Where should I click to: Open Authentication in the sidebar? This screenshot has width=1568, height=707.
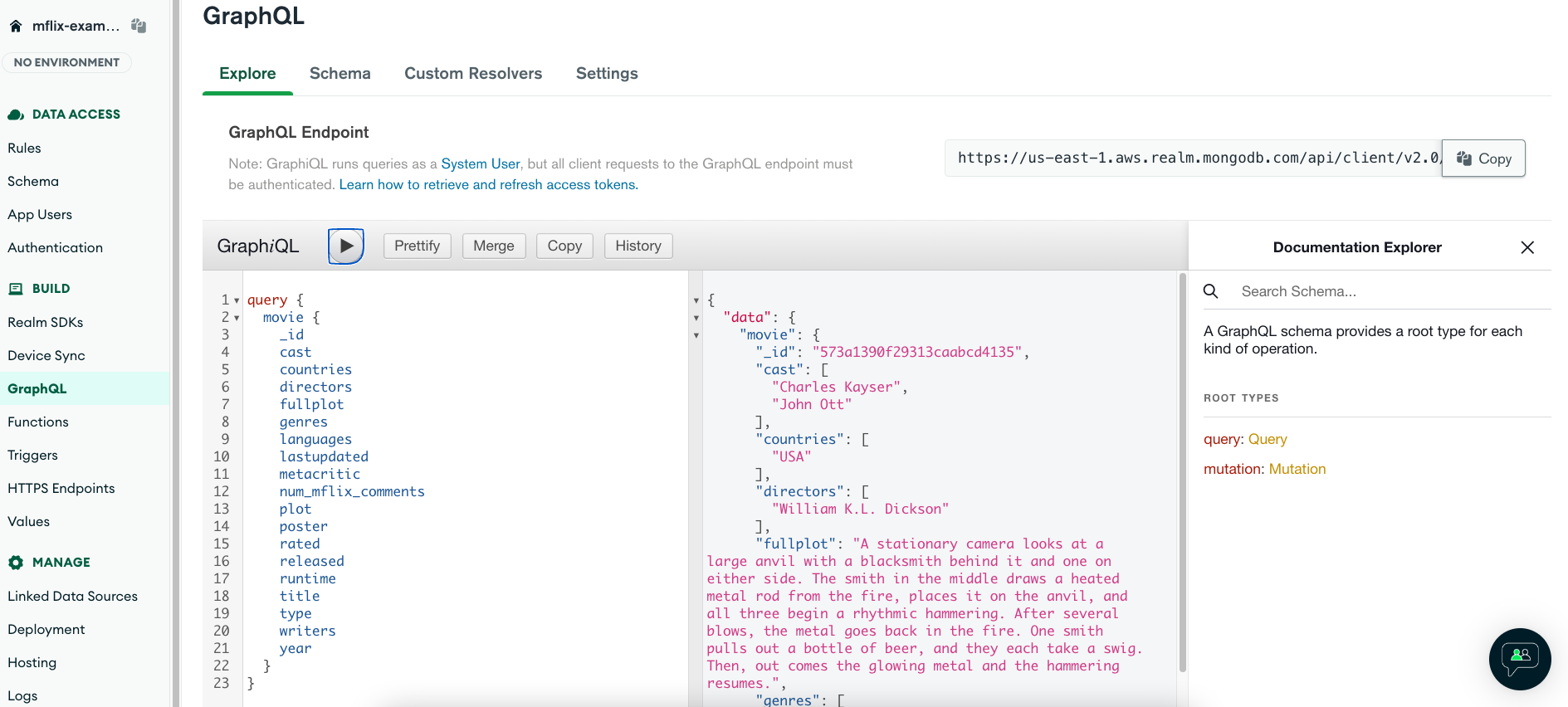pyautogui.click(x=55, y=247)
